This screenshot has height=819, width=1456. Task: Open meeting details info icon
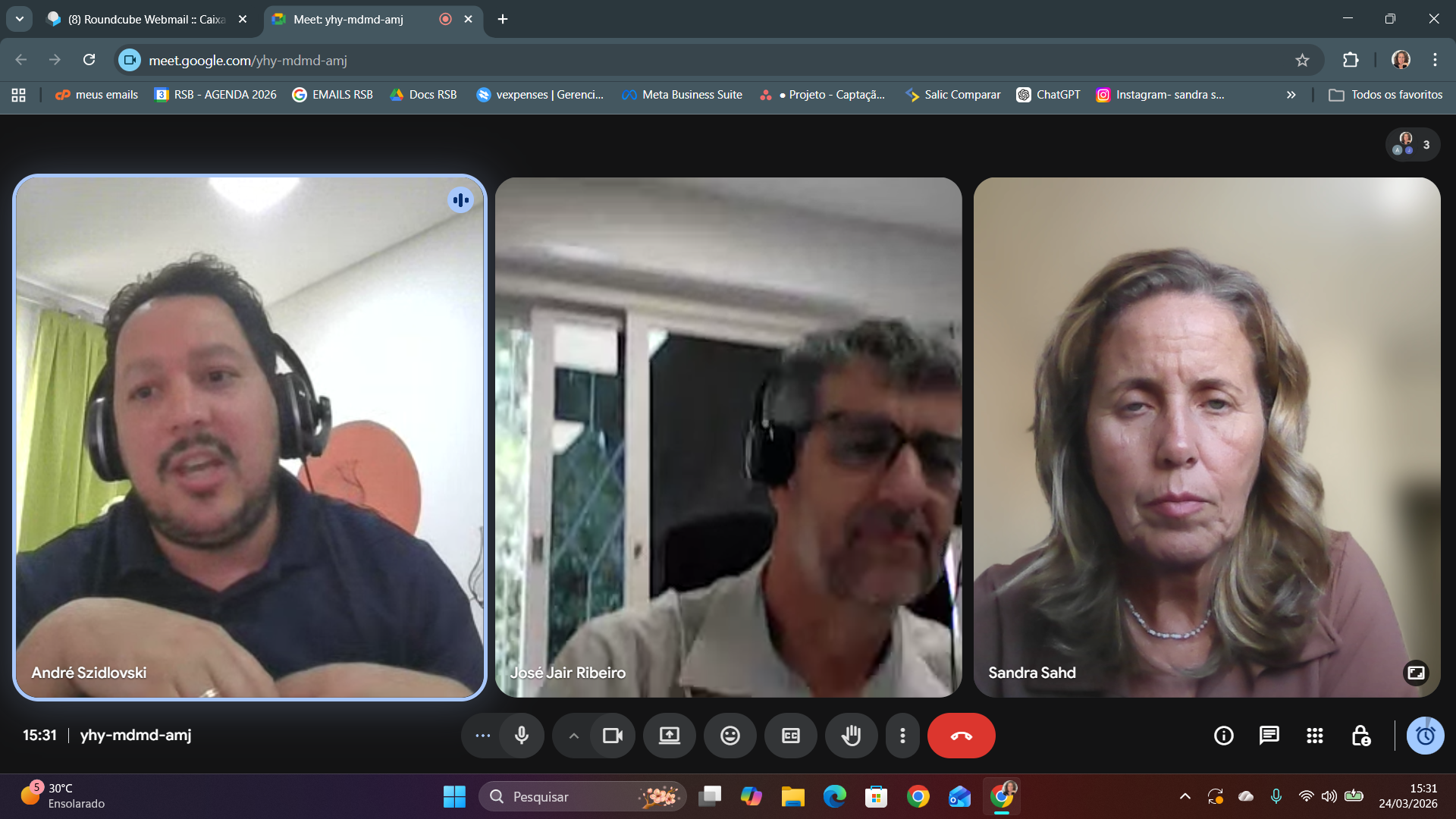click(1223, 736)
